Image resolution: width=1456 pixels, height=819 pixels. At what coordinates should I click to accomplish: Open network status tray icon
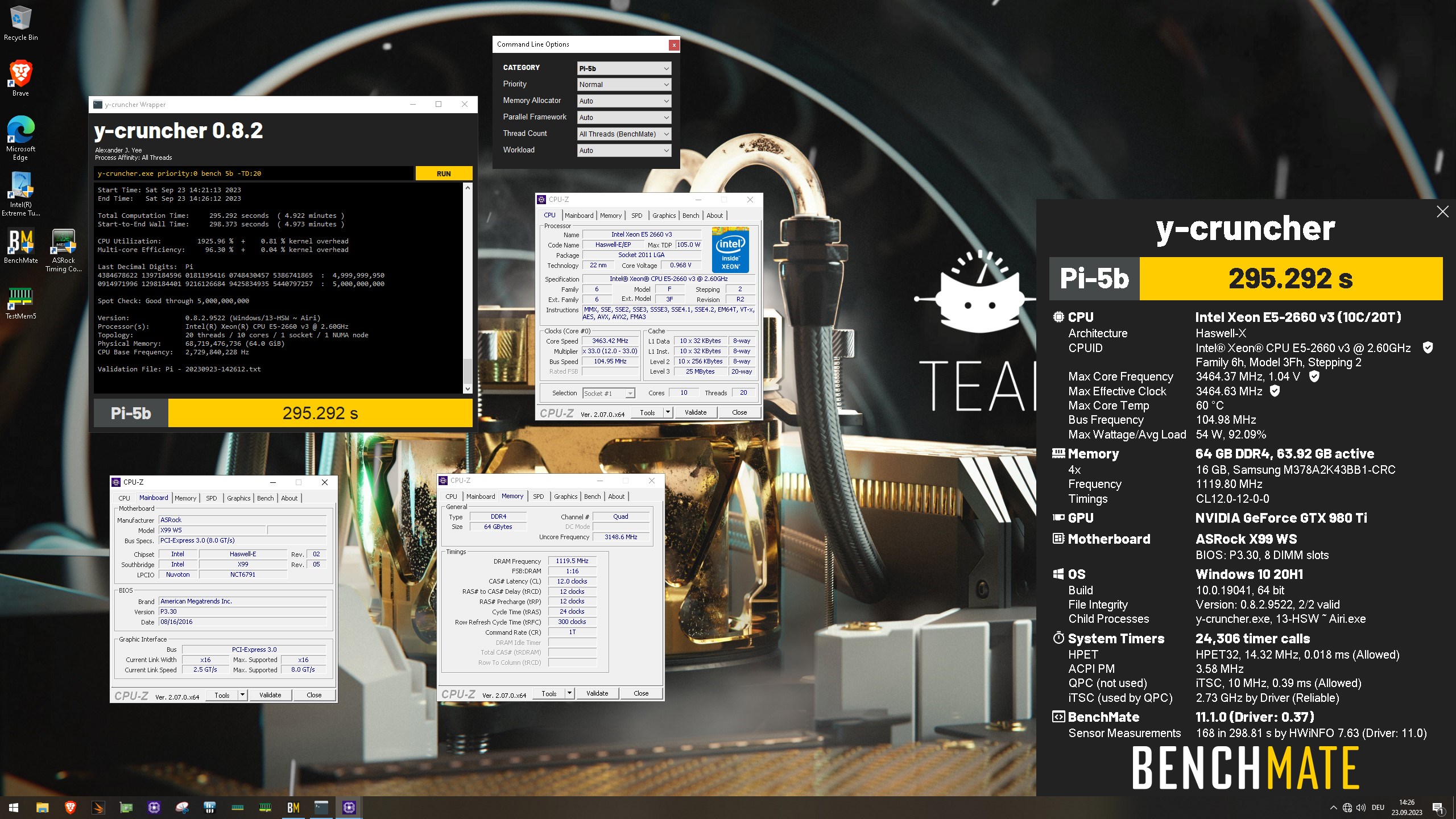click(x=1347, y=808)
